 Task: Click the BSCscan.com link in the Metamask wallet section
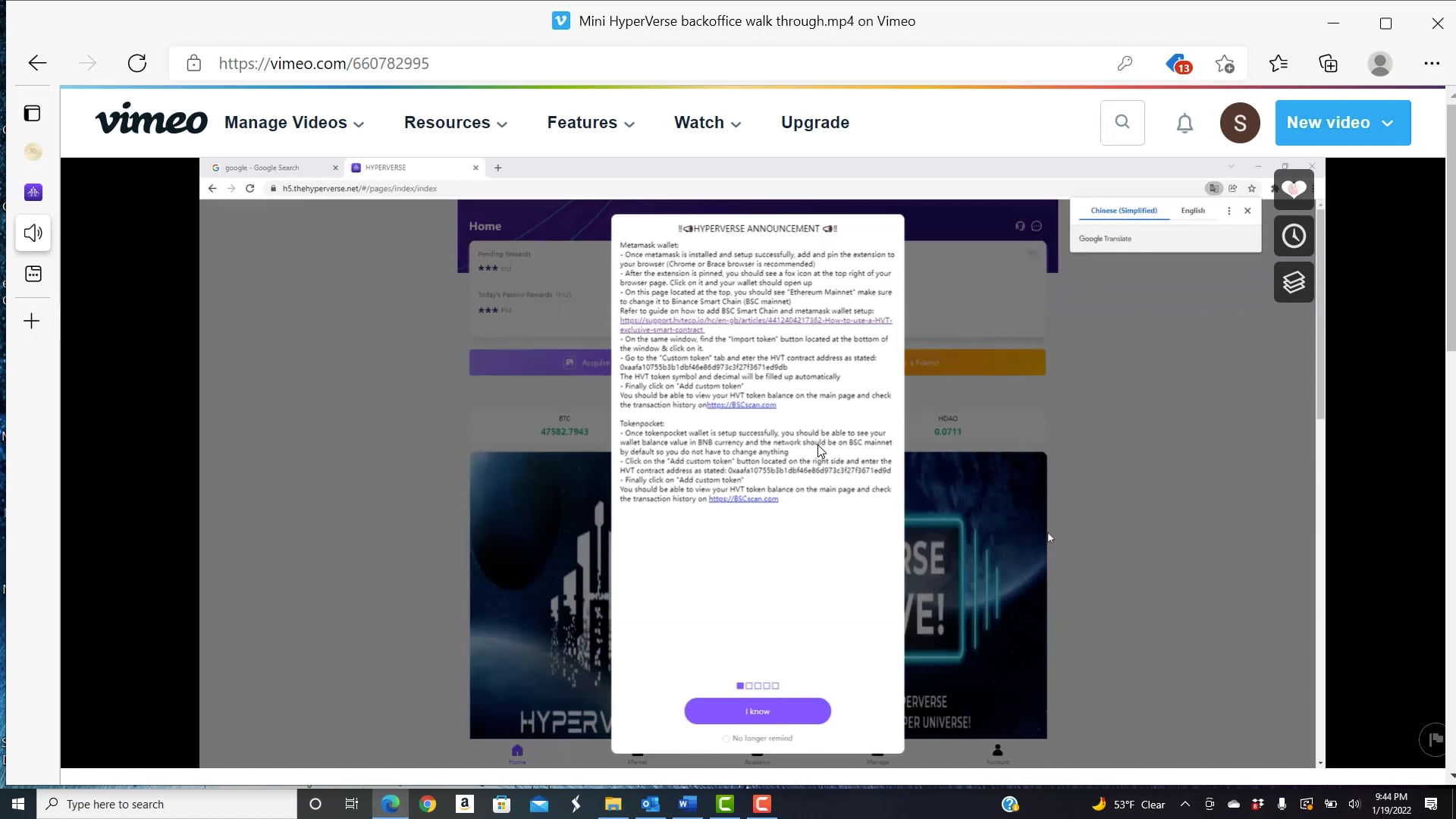tap(742, 405)
